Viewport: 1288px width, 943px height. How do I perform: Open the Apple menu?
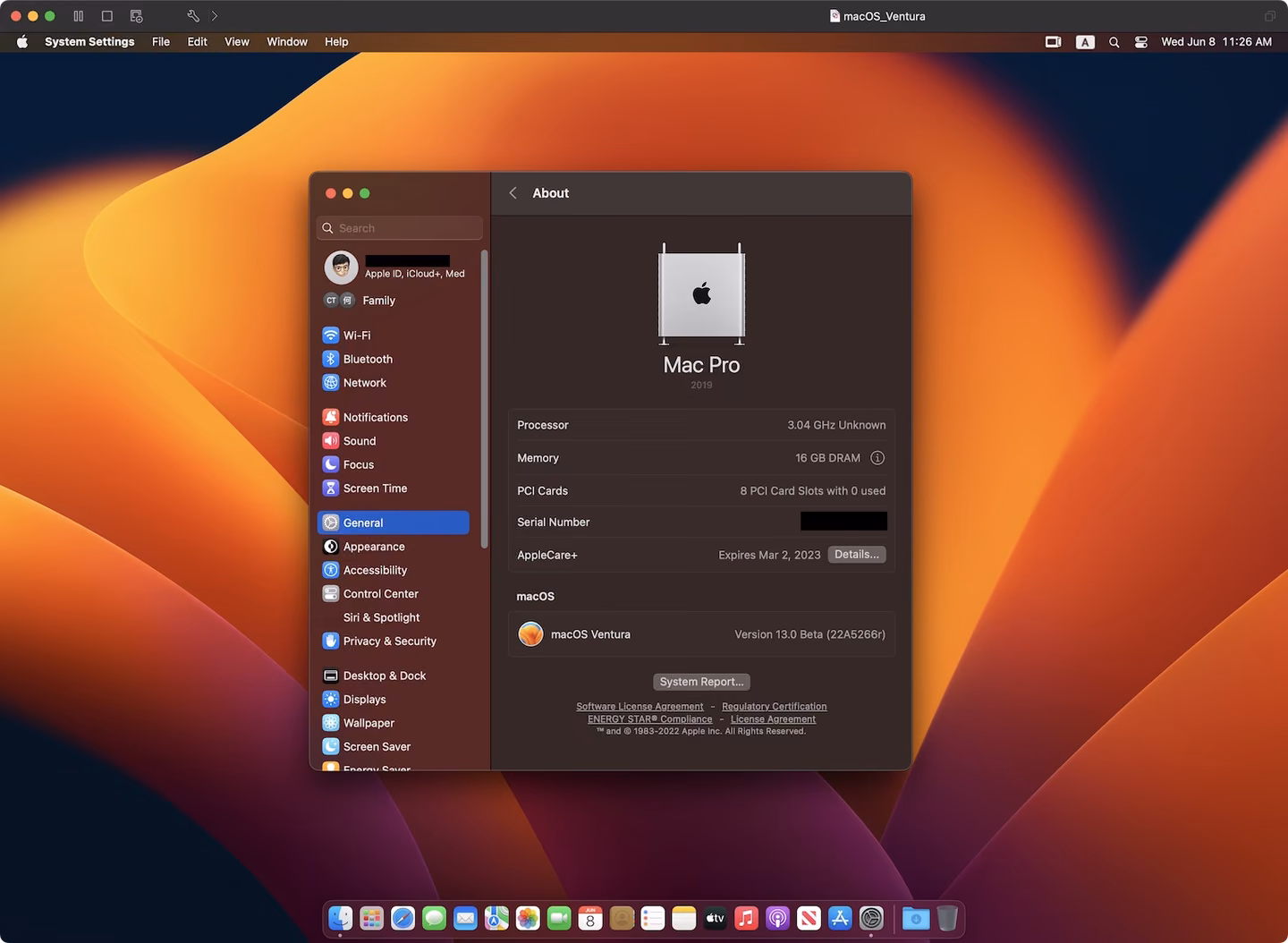coord(22,42)
